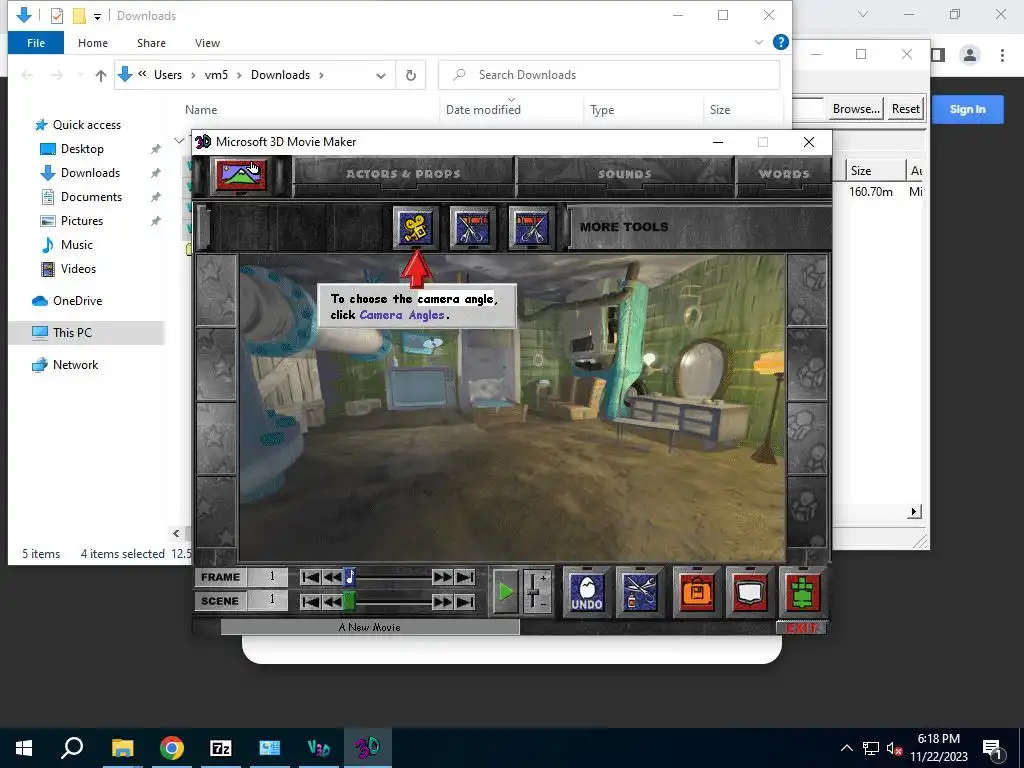This screenshot has height=768, width=1024.
Task: Open the View ribbon tab in Explorer
Action: tap(207, 43)
